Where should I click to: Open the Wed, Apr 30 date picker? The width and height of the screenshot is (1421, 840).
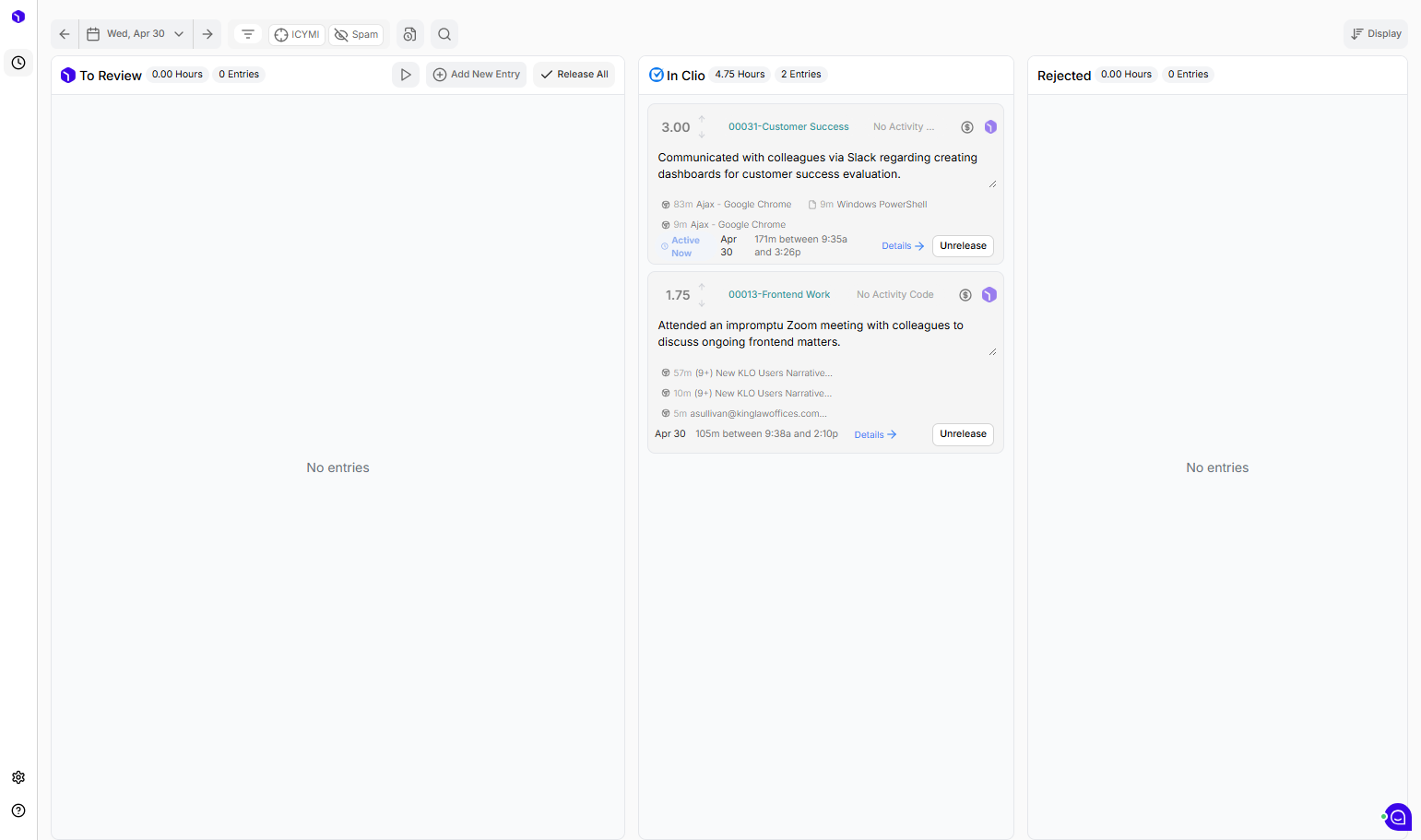click(x=136, y=34)
